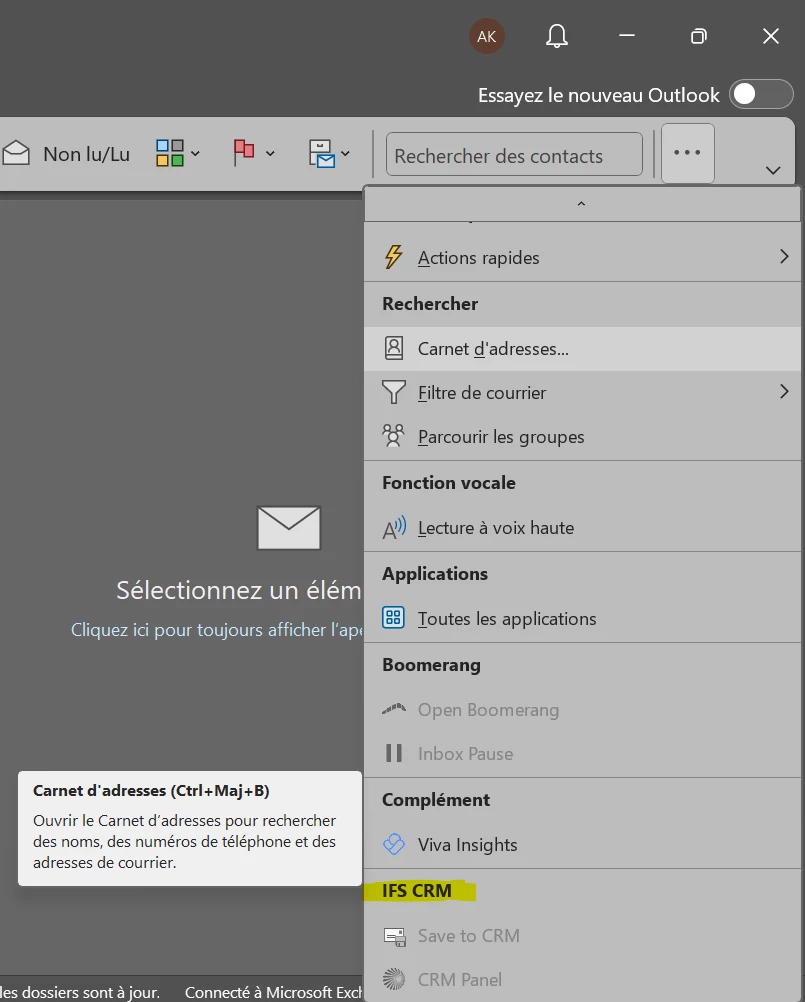Open Toutes les applications
Image resolution: width=805 pixels, height=1002 pixels.
[582, 619]
